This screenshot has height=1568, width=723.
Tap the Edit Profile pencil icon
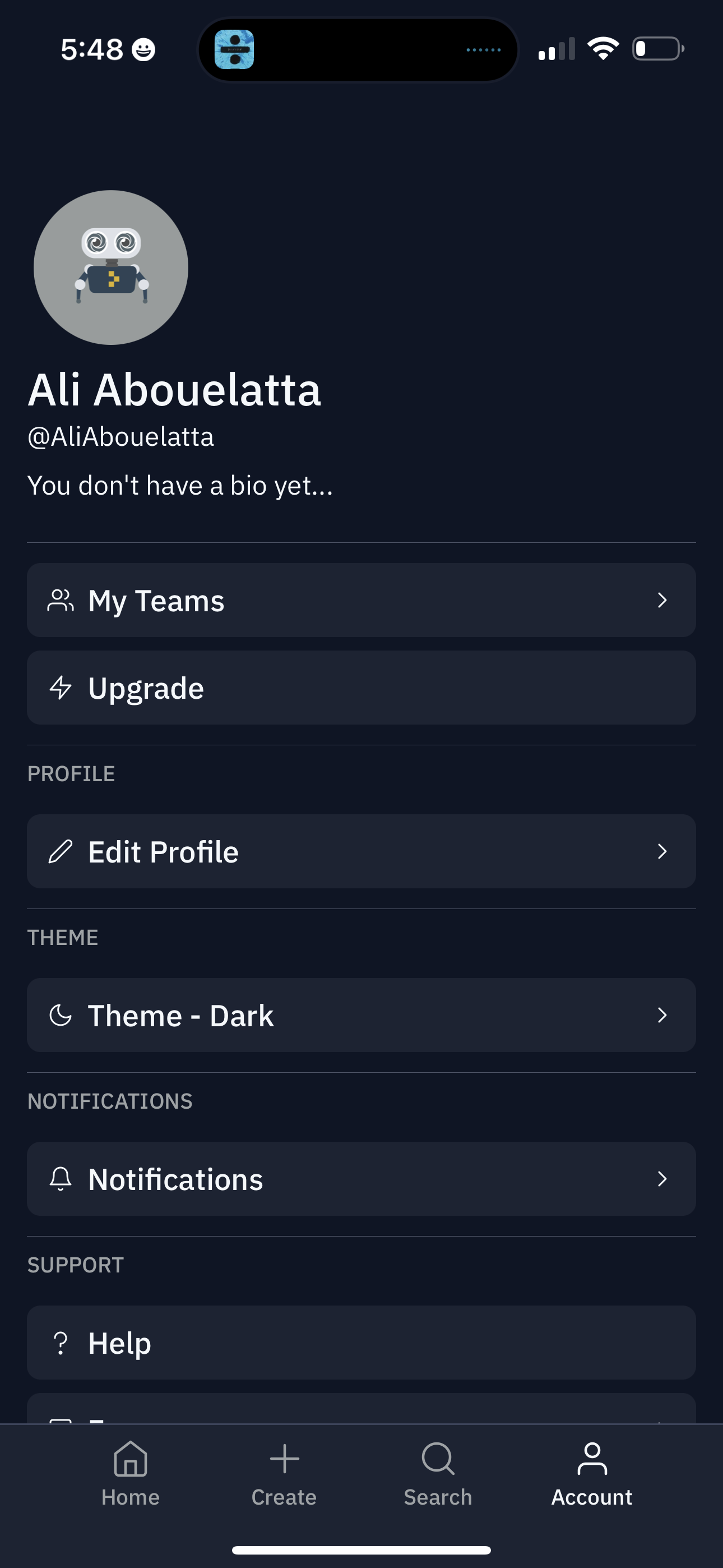pyautogui.click(x=61, y=851)
